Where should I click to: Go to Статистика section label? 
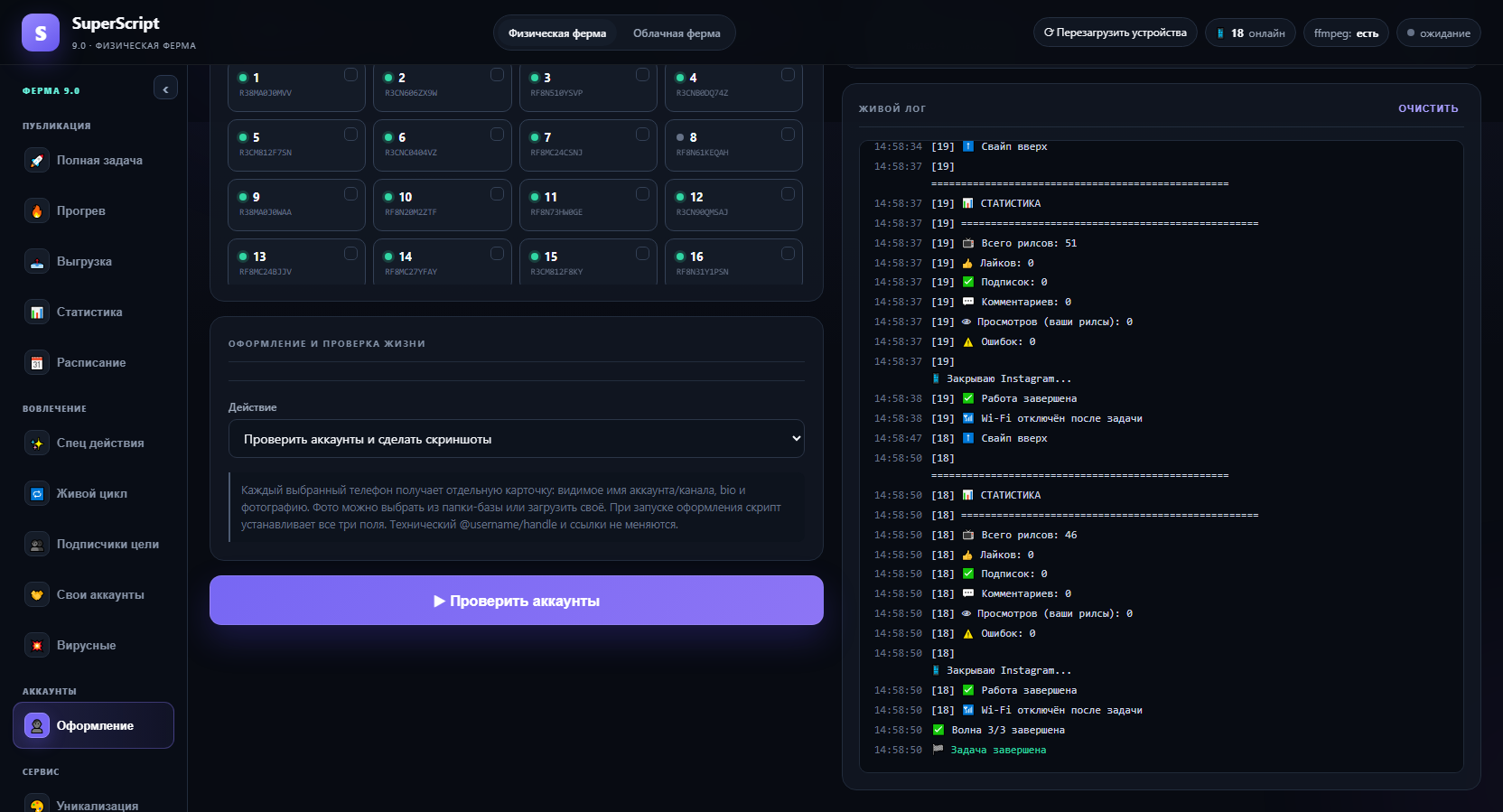pos(89,312)
